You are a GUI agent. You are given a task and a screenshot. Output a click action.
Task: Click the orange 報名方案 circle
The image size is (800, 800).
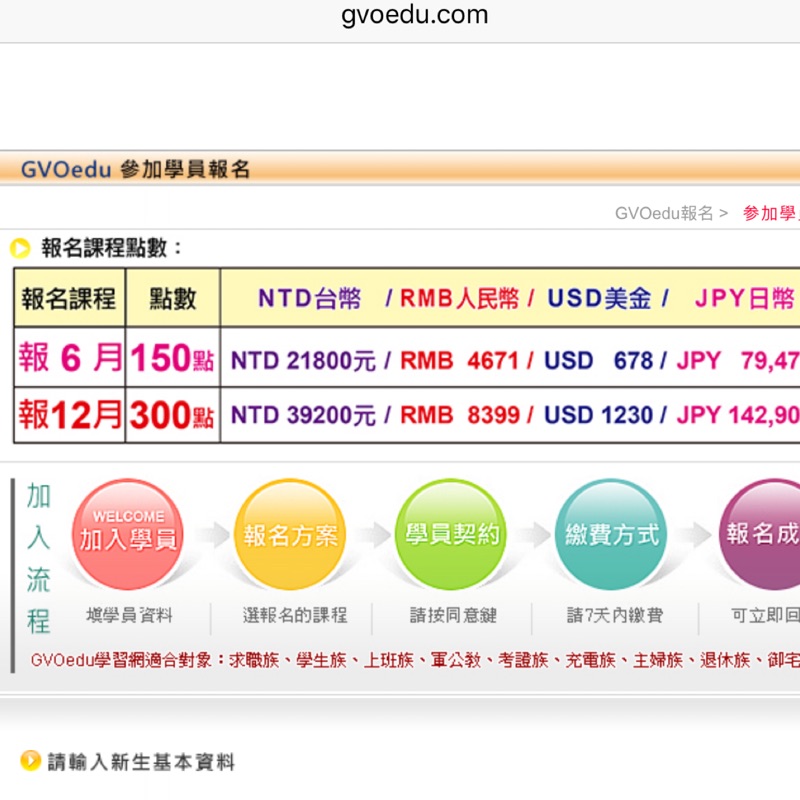pyautogui.click(x=289, y=534)
